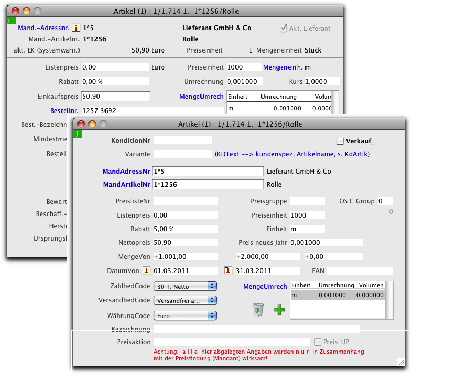Click into the EAN field
Image resolution: width=455 pixels, height=378 pixels.
(x=360, y=270)
